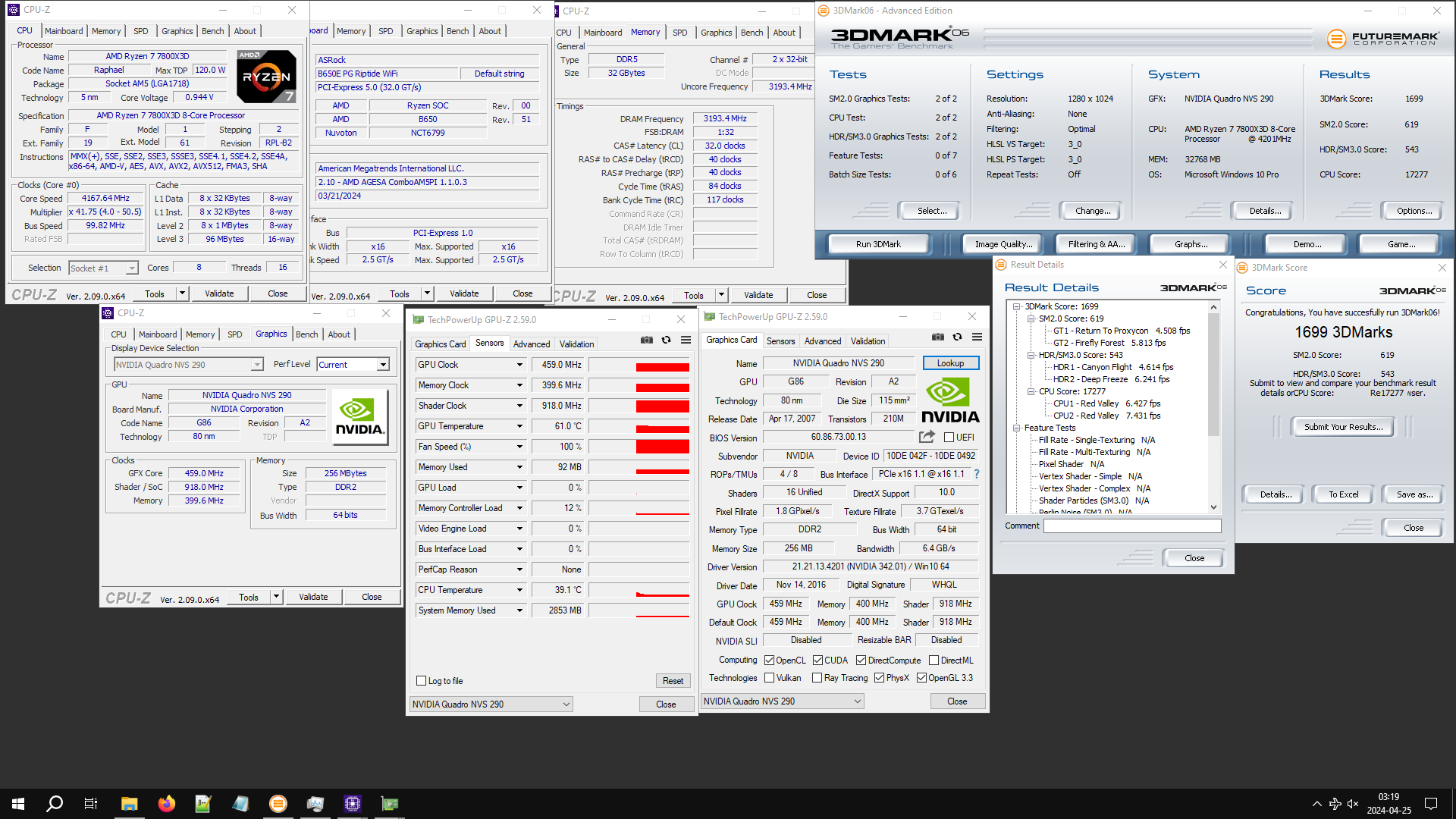Open Fan Speed (%) sensor dropdown
Image resolution: width=1456 pixels, height=819 pixels.
(519, 447)
